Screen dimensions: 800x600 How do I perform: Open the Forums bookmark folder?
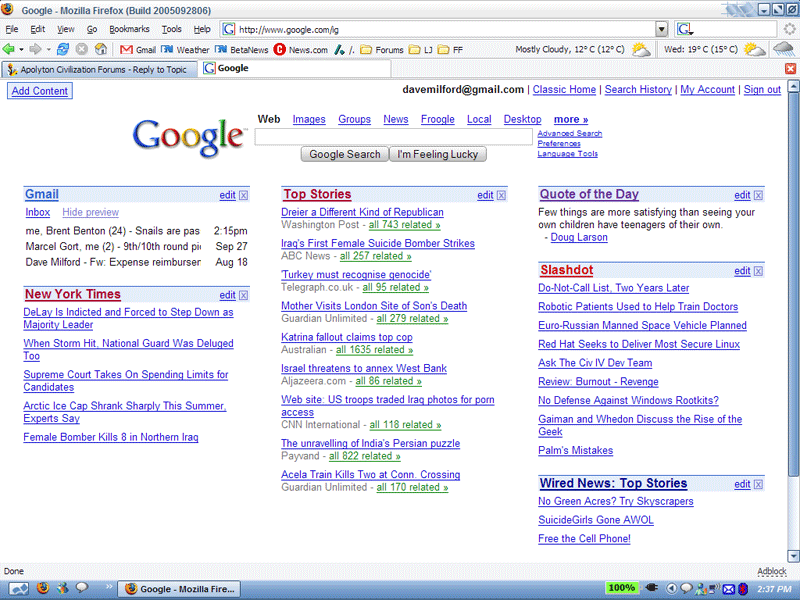[x=382, y=49]
